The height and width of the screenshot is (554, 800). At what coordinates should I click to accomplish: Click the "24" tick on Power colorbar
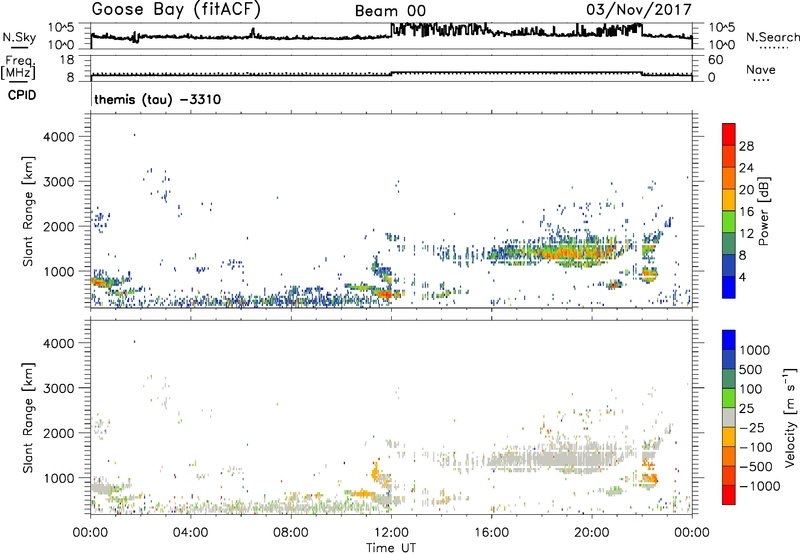(x=746, y=168)
